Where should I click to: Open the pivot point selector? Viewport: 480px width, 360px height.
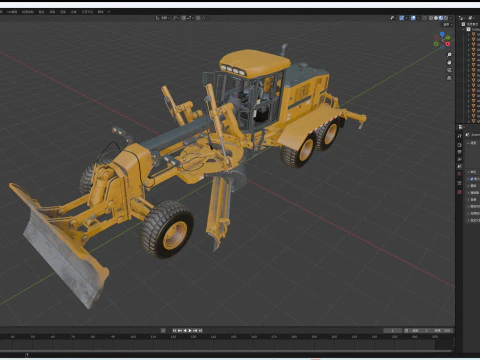tap(176, 18)
